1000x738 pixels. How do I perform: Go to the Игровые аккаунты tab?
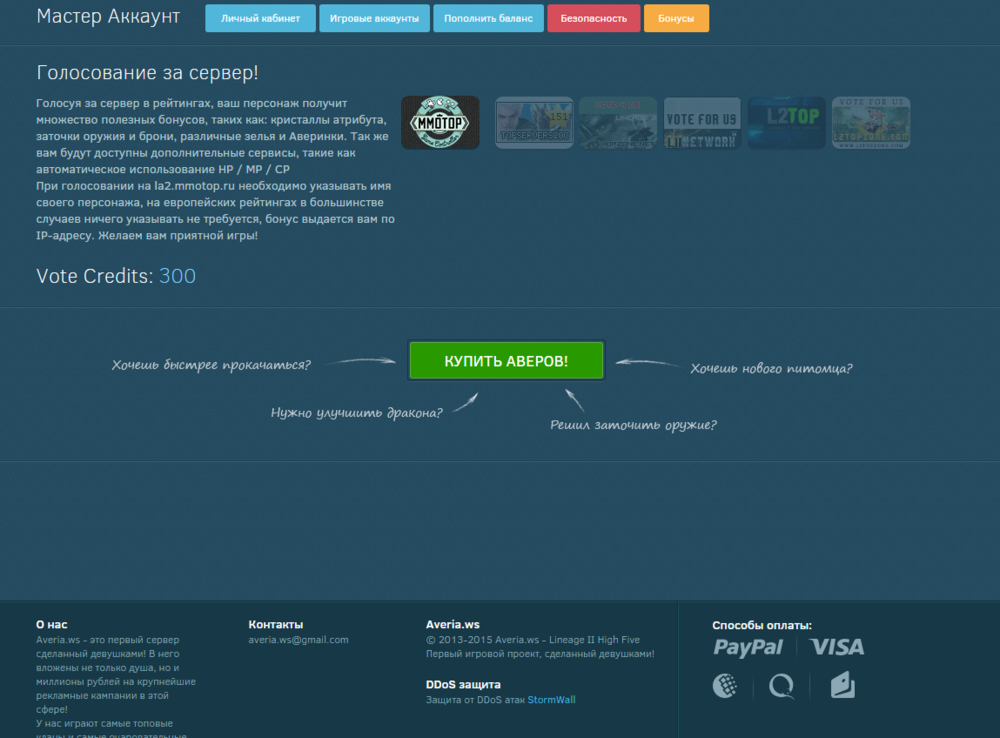click(374, 18)
